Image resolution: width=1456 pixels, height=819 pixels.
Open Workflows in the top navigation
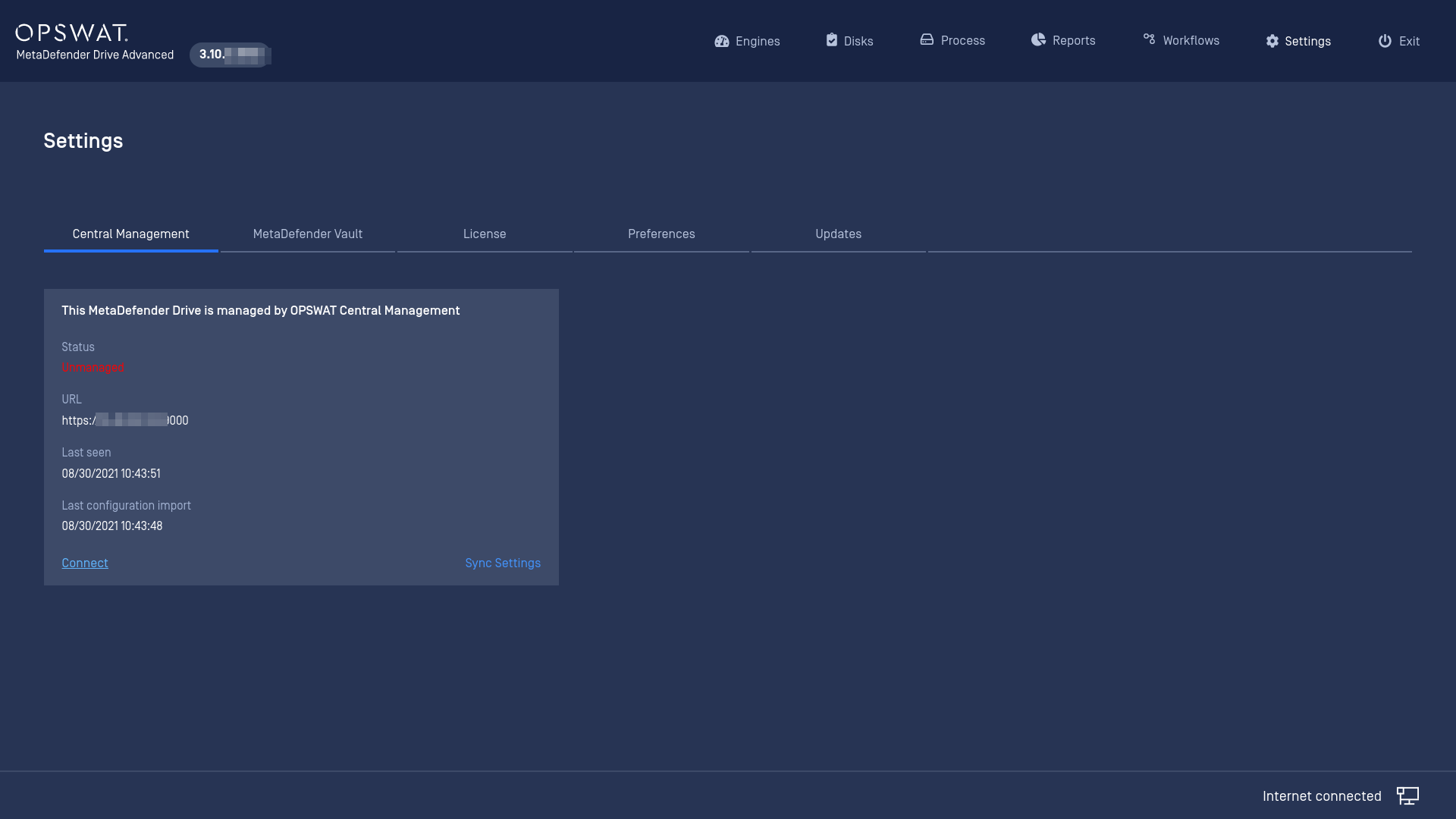tap(1191, 40)
